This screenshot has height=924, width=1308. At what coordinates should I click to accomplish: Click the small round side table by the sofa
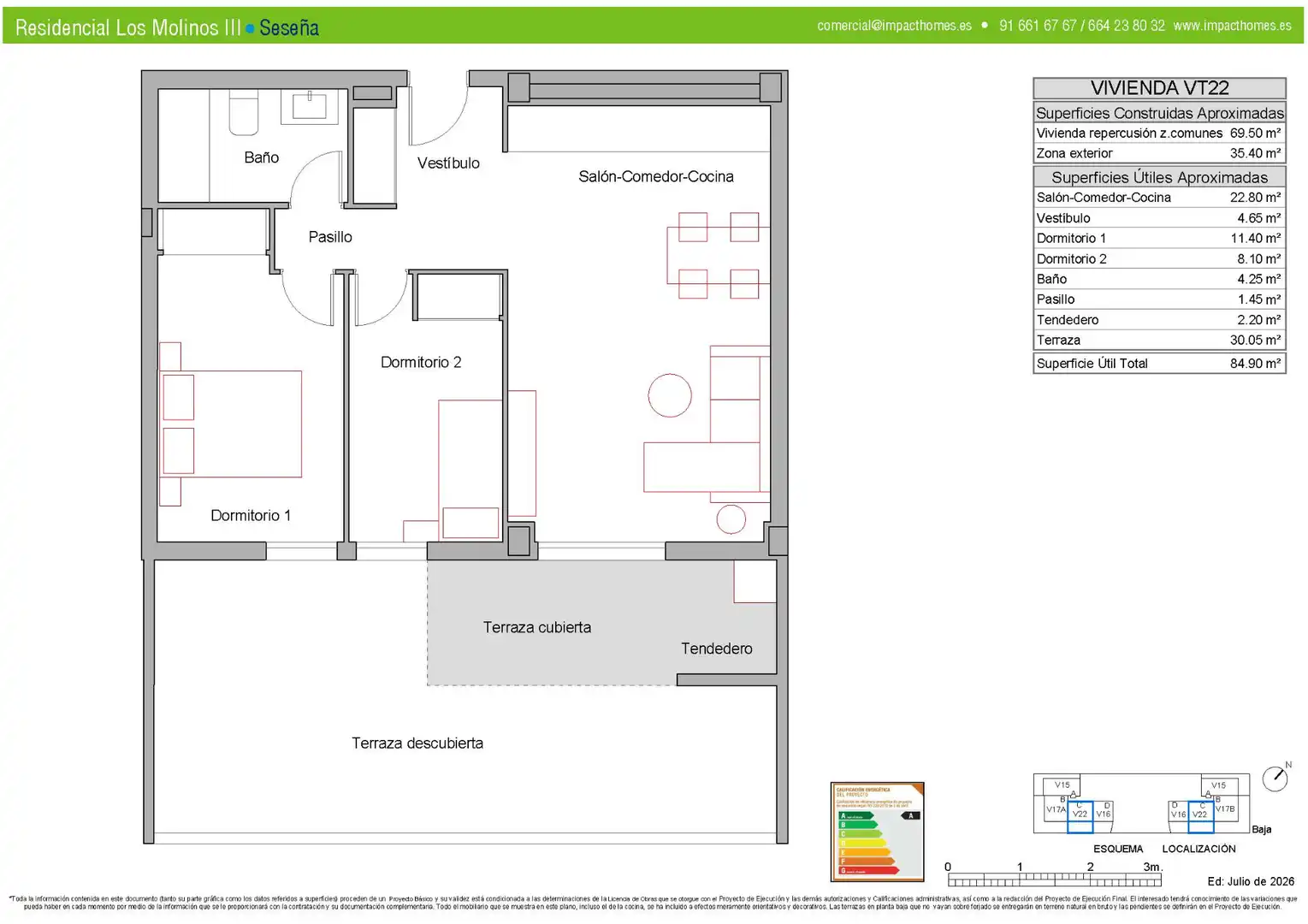pyautogui.click(x=731, y=519)
